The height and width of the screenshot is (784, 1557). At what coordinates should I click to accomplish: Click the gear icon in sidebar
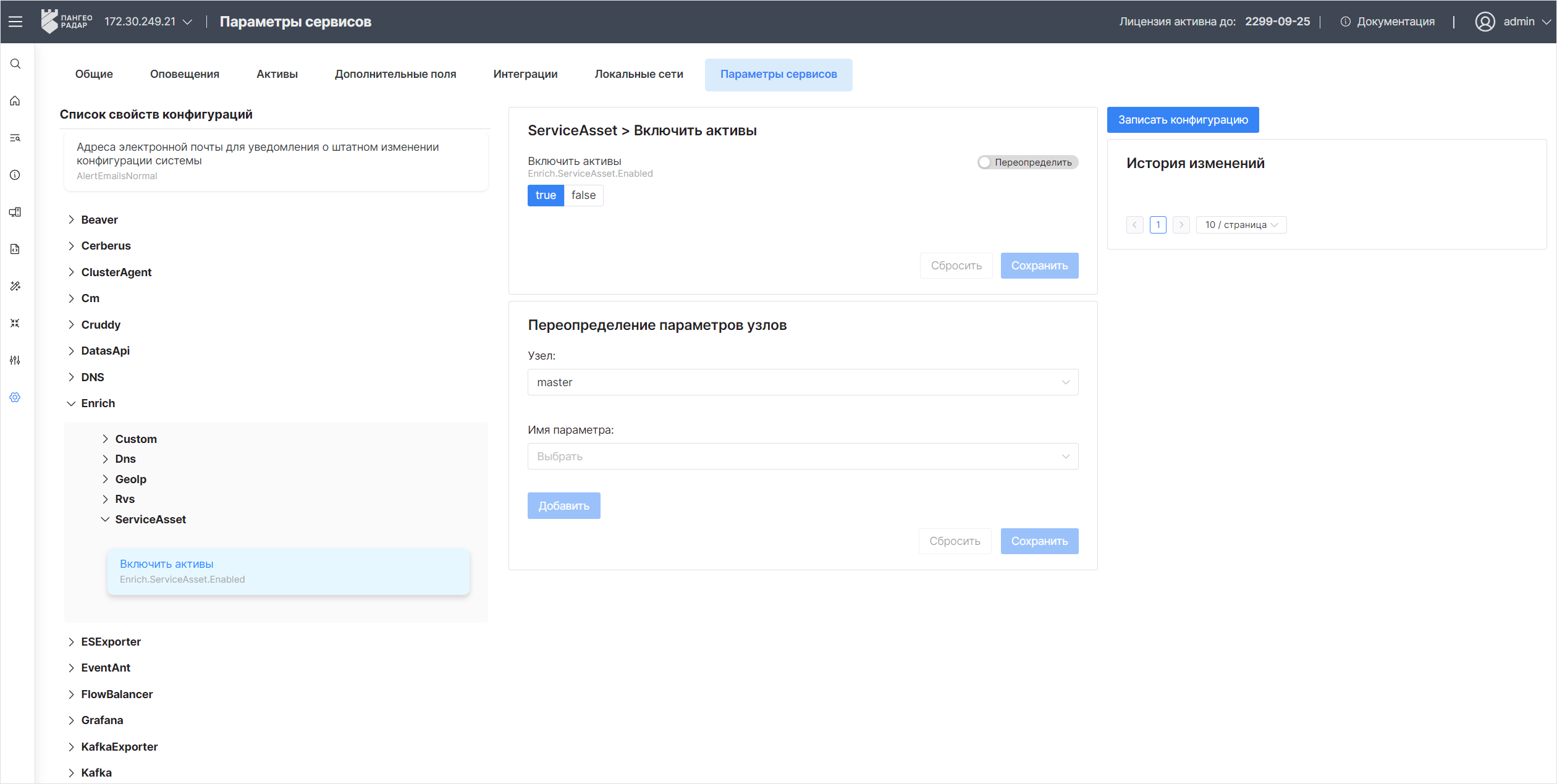tap(15, 397)
